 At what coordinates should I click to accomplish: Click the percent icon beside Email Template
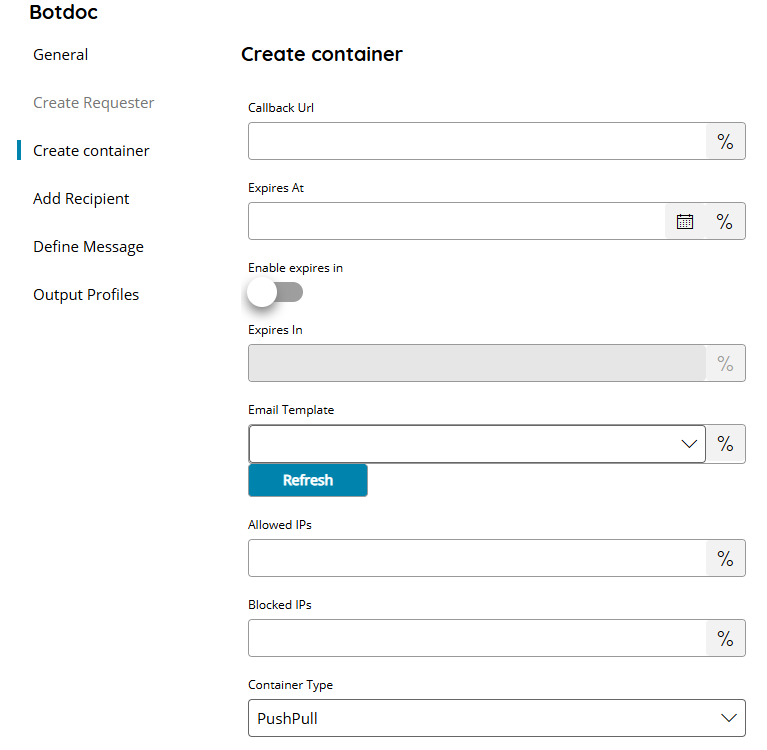click(x=725, y=444)
